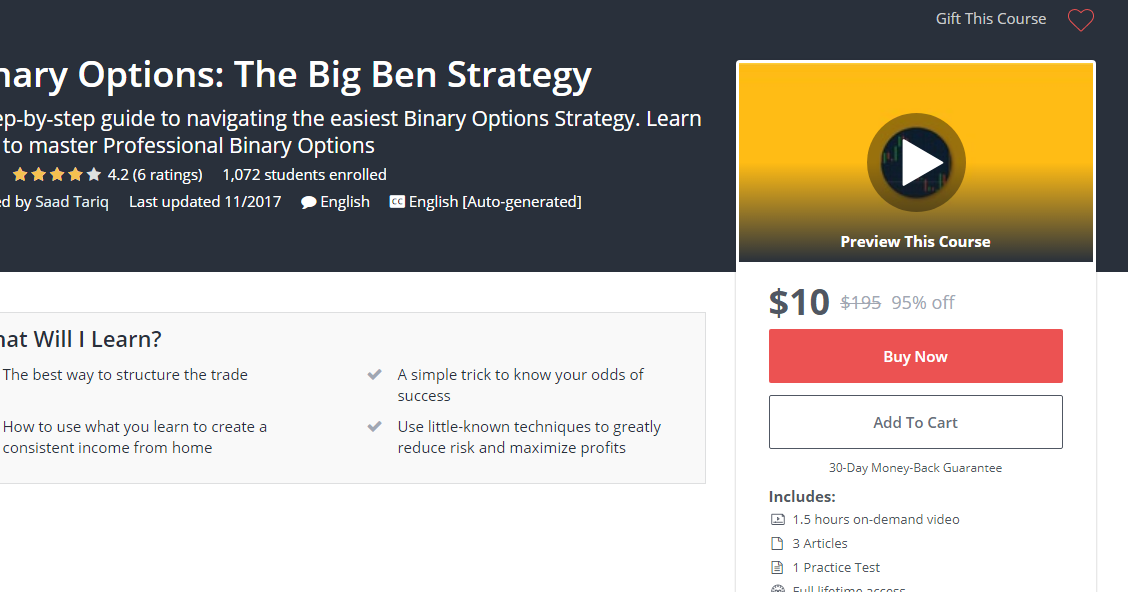Click the Preview This Course label

point(916,242)
